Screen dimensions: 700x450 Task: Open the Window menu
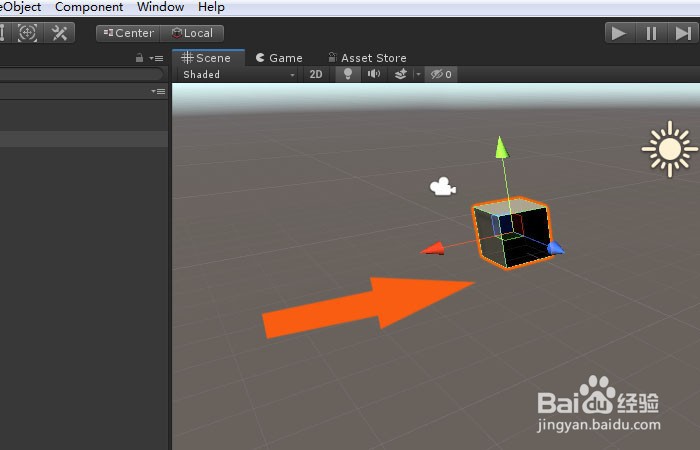(160, 7)
